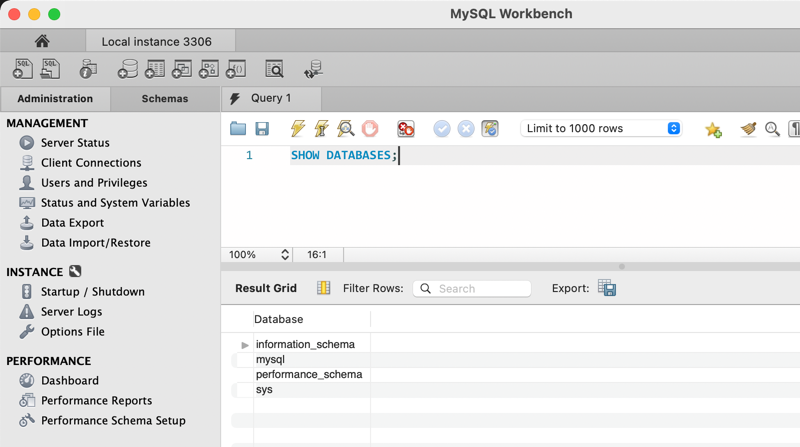
Task: Save query as a favorite snippet
Action: 713,130
